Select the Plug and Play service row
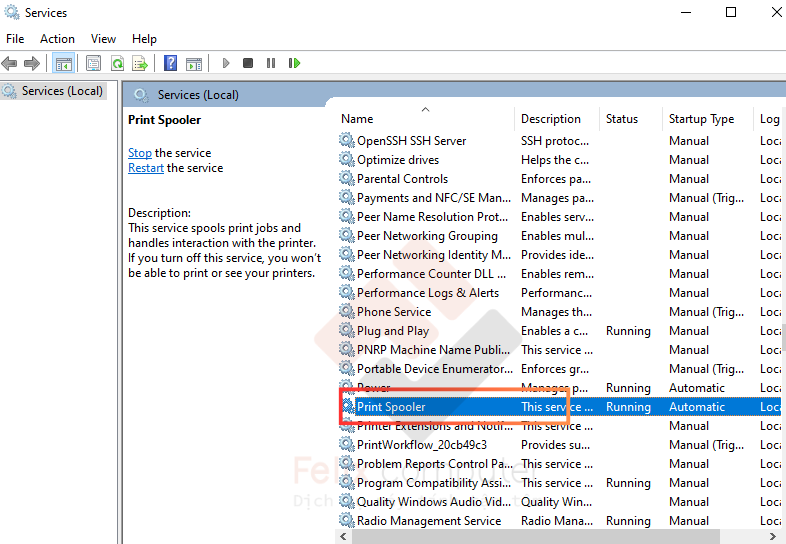This screenshot has height=544, width=786. (x=393, y=331)
